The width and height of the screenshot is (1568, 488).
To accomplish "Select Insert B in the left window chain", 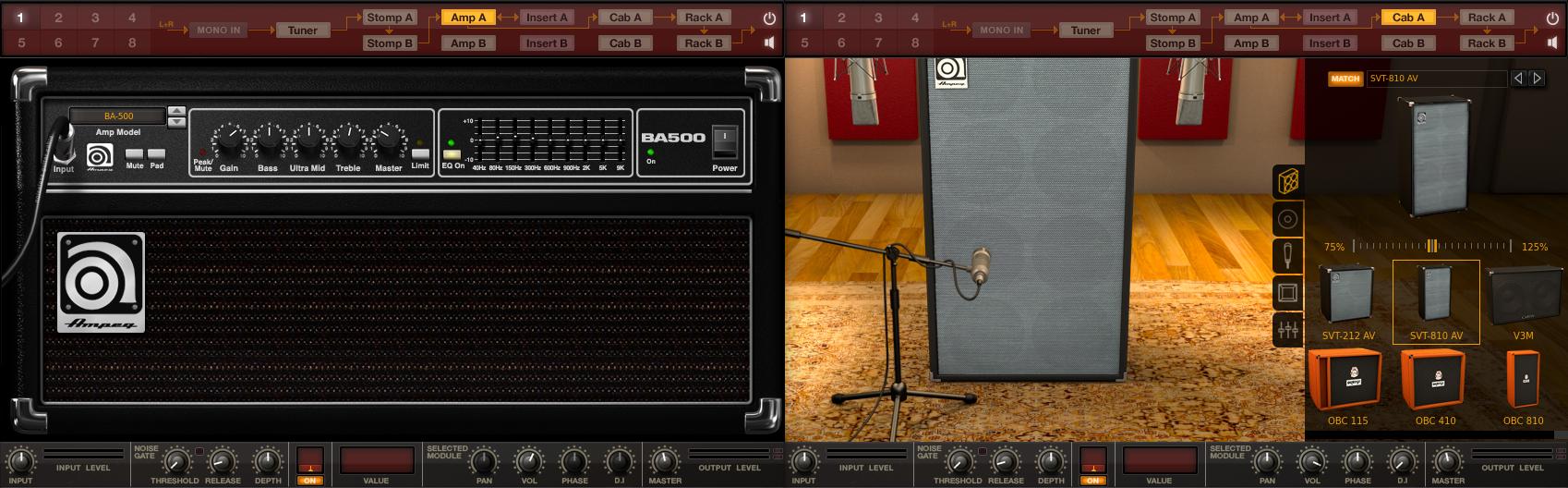I will coord(547,43).
